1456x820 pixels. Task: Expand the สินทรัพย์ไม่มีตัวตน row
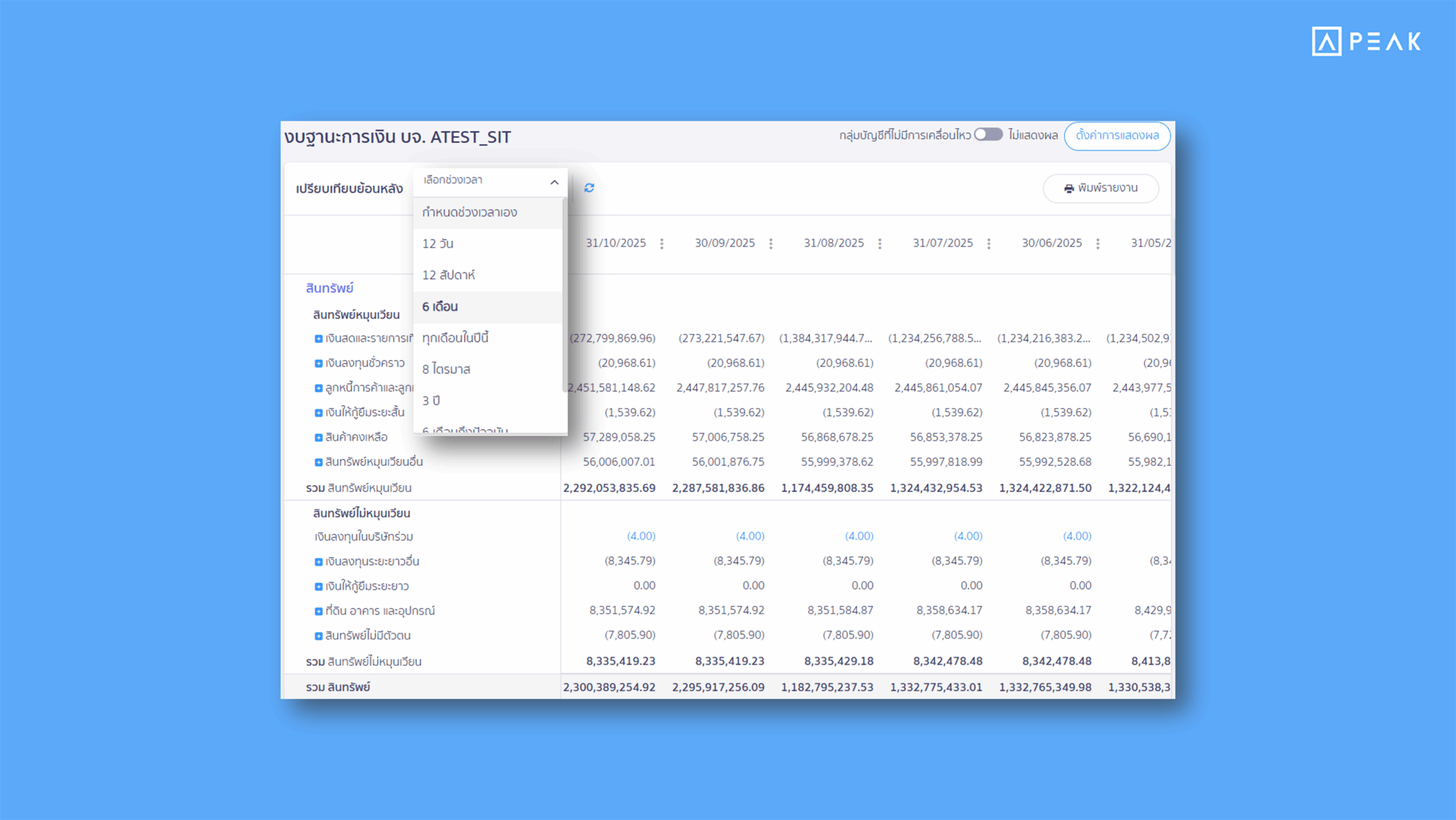click(318, 636)
